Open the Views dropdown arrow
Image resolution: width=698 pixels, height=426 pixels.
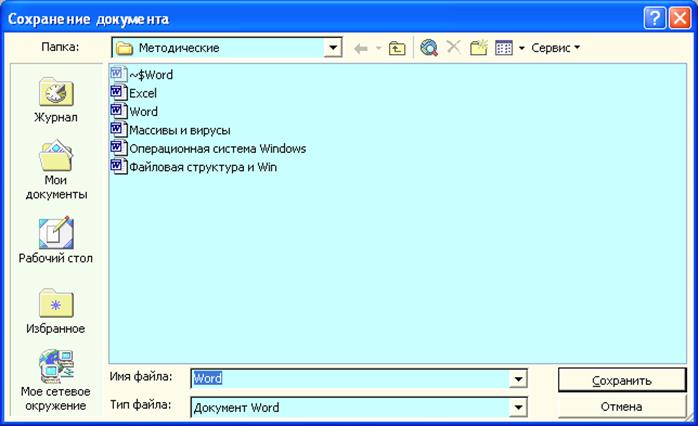point(521,48)
